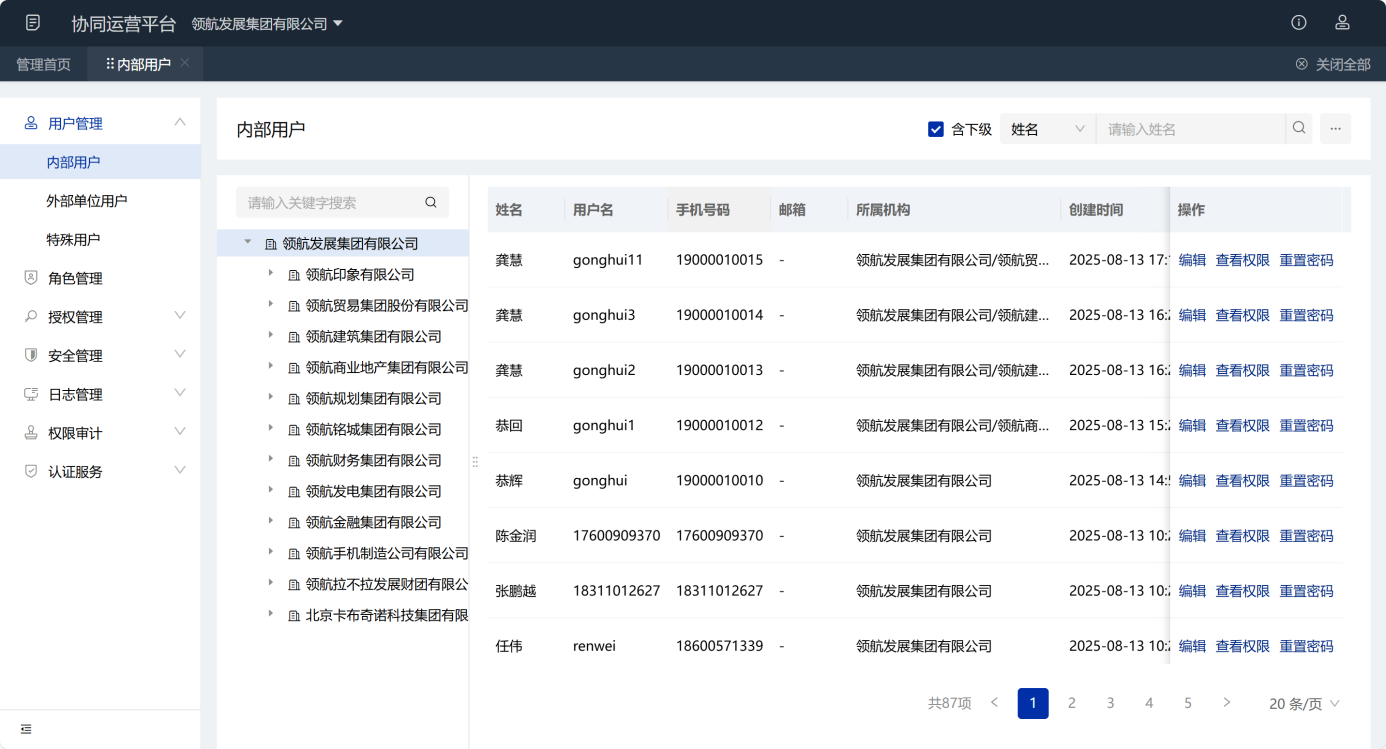The height and width of the screenshot is (749, 1386).
Task: Click 编辑 for user renwei
Action: 1192,646
